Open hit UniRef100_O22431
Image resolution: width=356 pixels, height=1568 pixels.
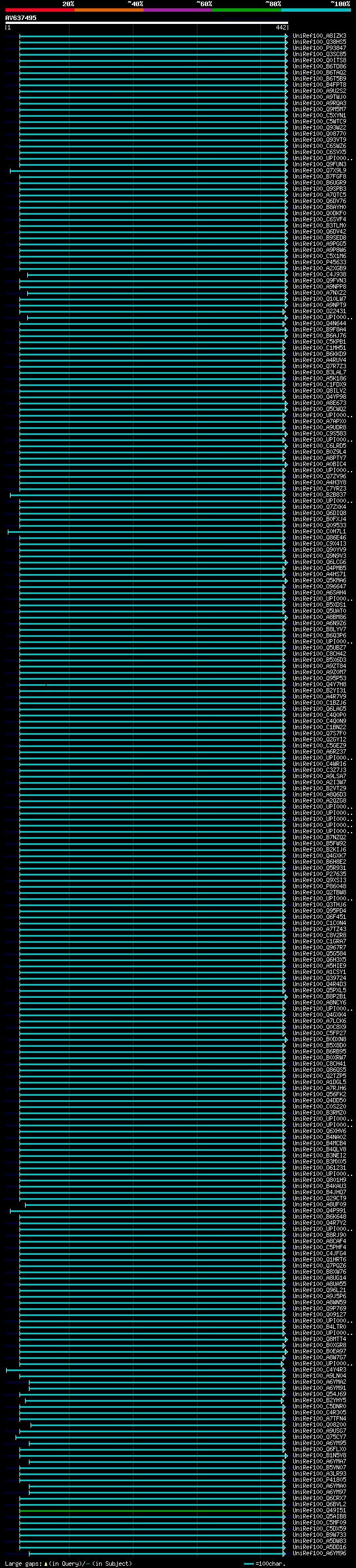(x=319, y=311)
